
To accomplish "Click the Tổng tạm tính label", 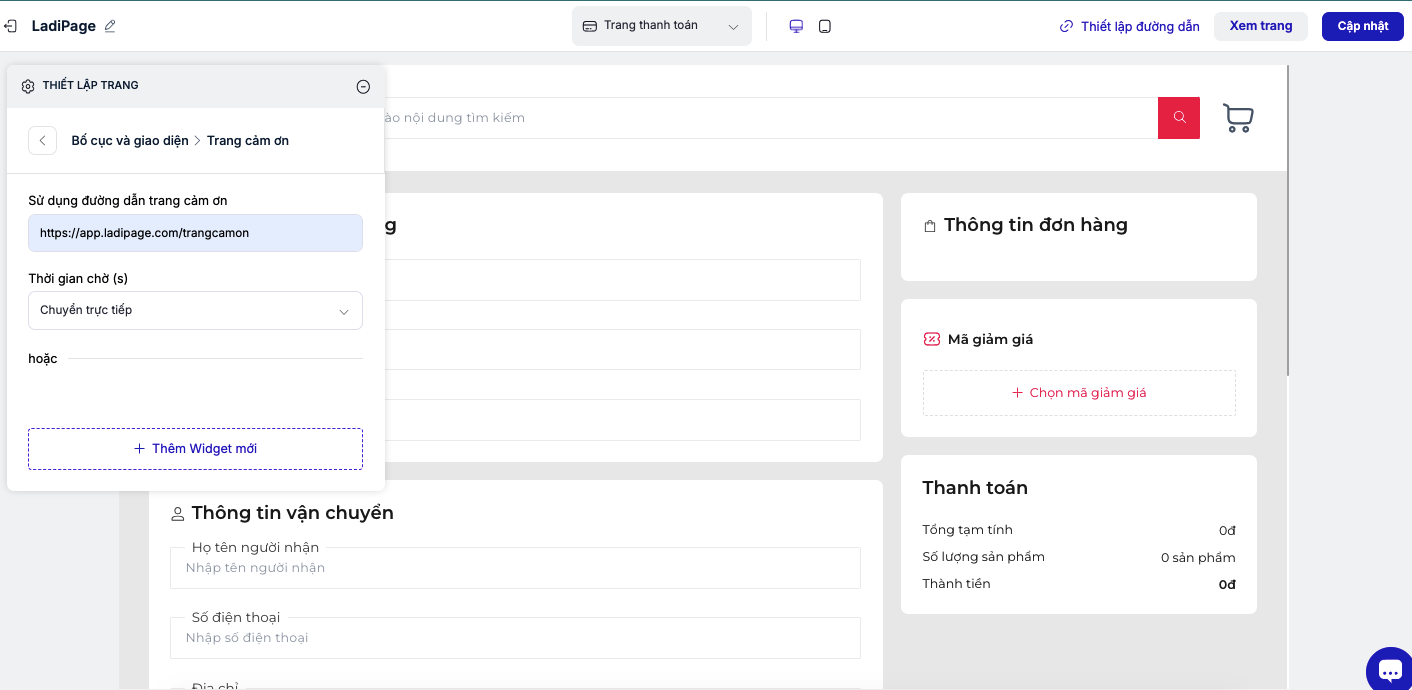I will (967, 530).
